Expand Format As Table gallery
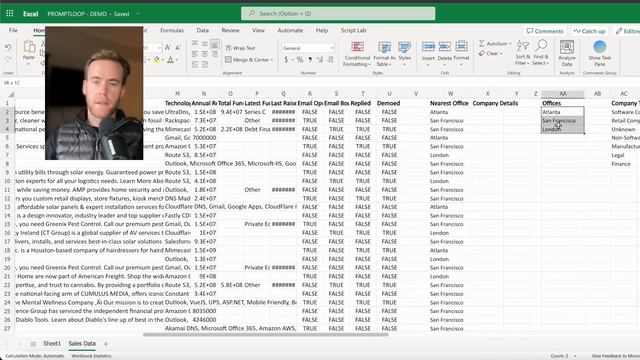This screenshot has height=360, width=640. [384, 53]
